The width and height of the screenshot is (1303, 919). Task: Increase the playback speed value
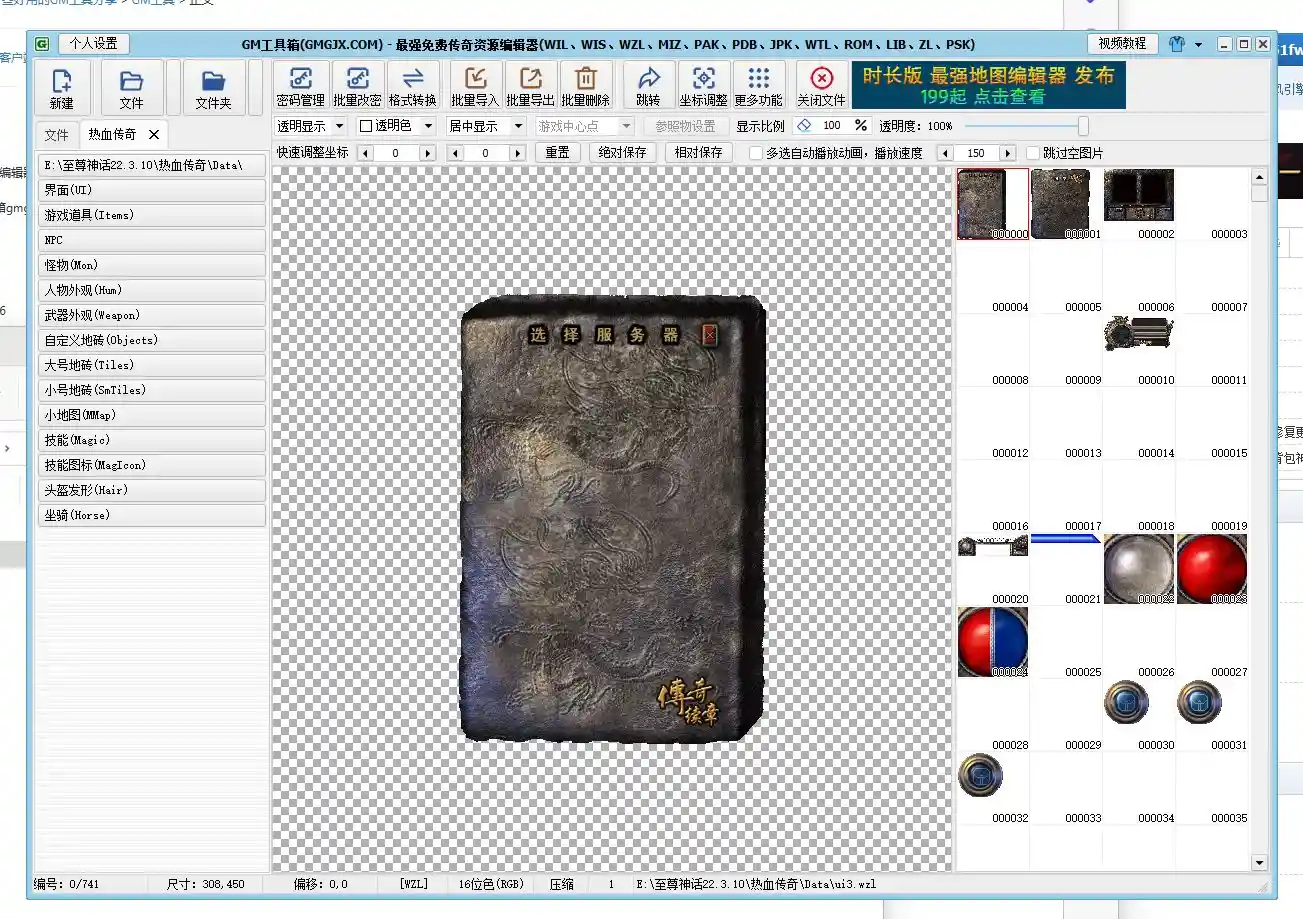[1008, 153]
